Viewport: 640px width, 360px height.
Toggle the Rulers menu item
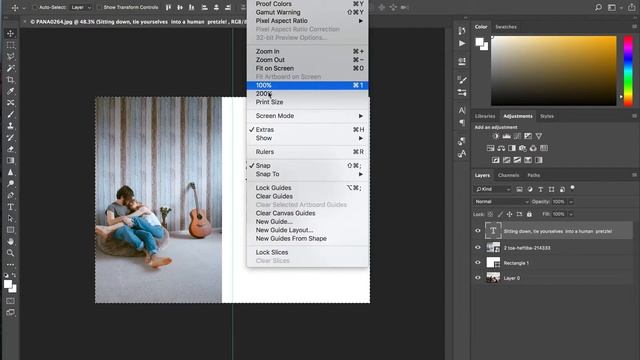(x=308, y=152)
